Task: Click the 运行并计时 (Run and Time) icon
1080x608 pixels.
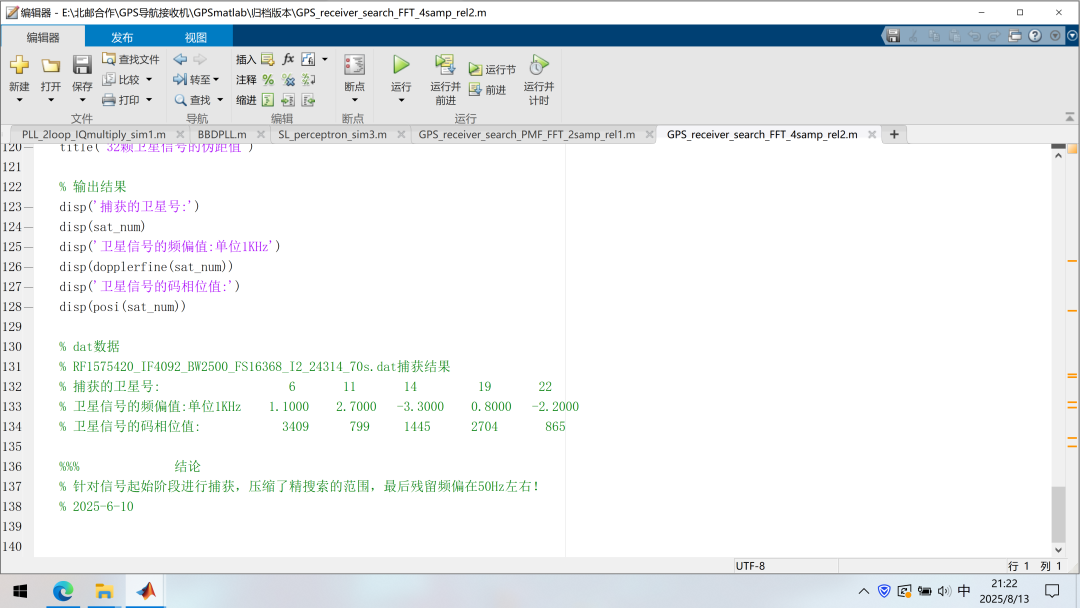Action: point(538,66)
